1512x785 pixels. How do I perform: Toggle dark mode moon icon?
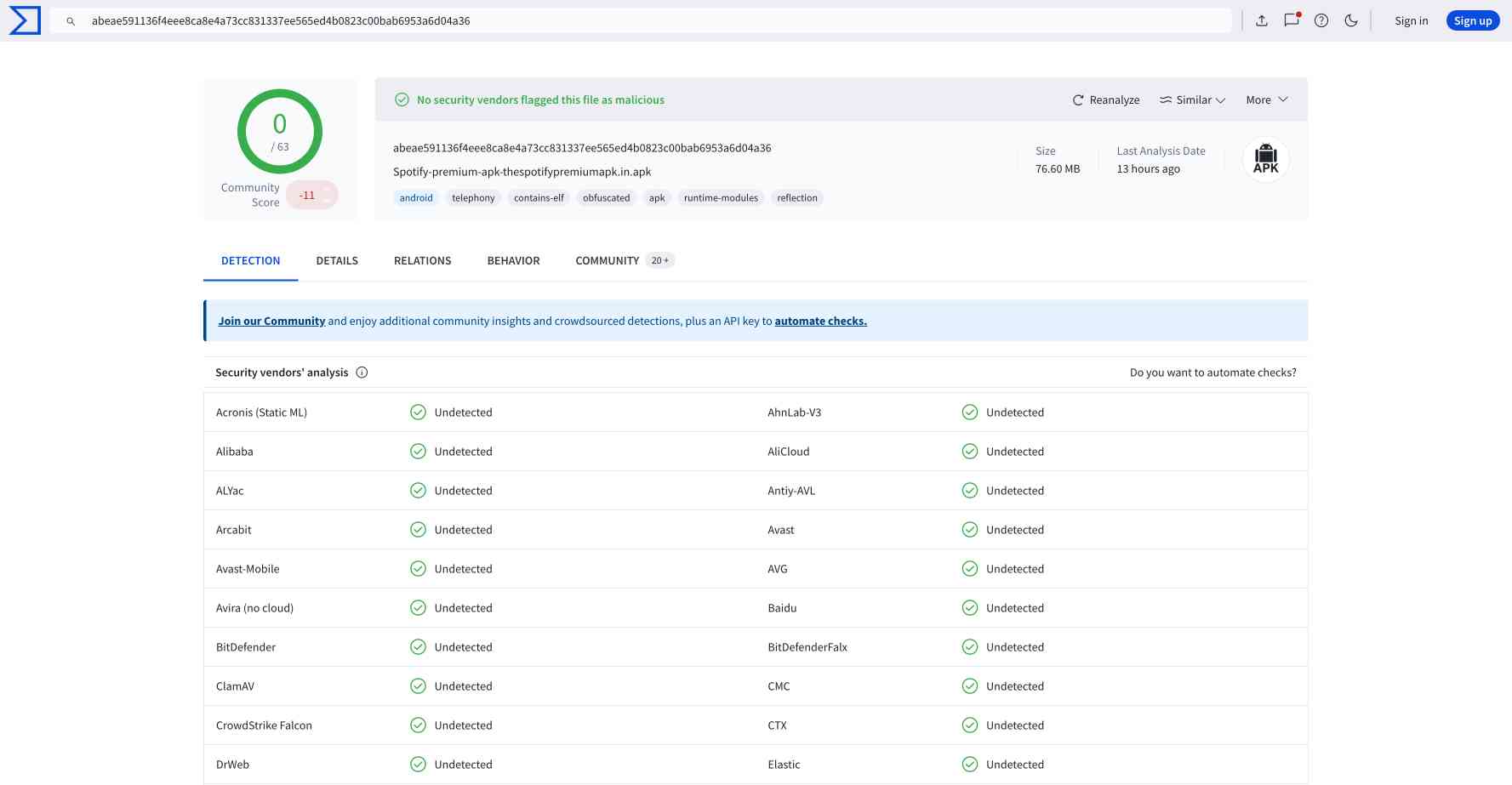[x=1351, y=20]
